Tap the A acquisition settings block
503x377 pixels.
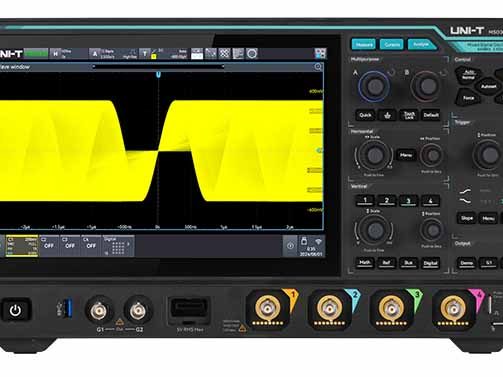(113, 54)
